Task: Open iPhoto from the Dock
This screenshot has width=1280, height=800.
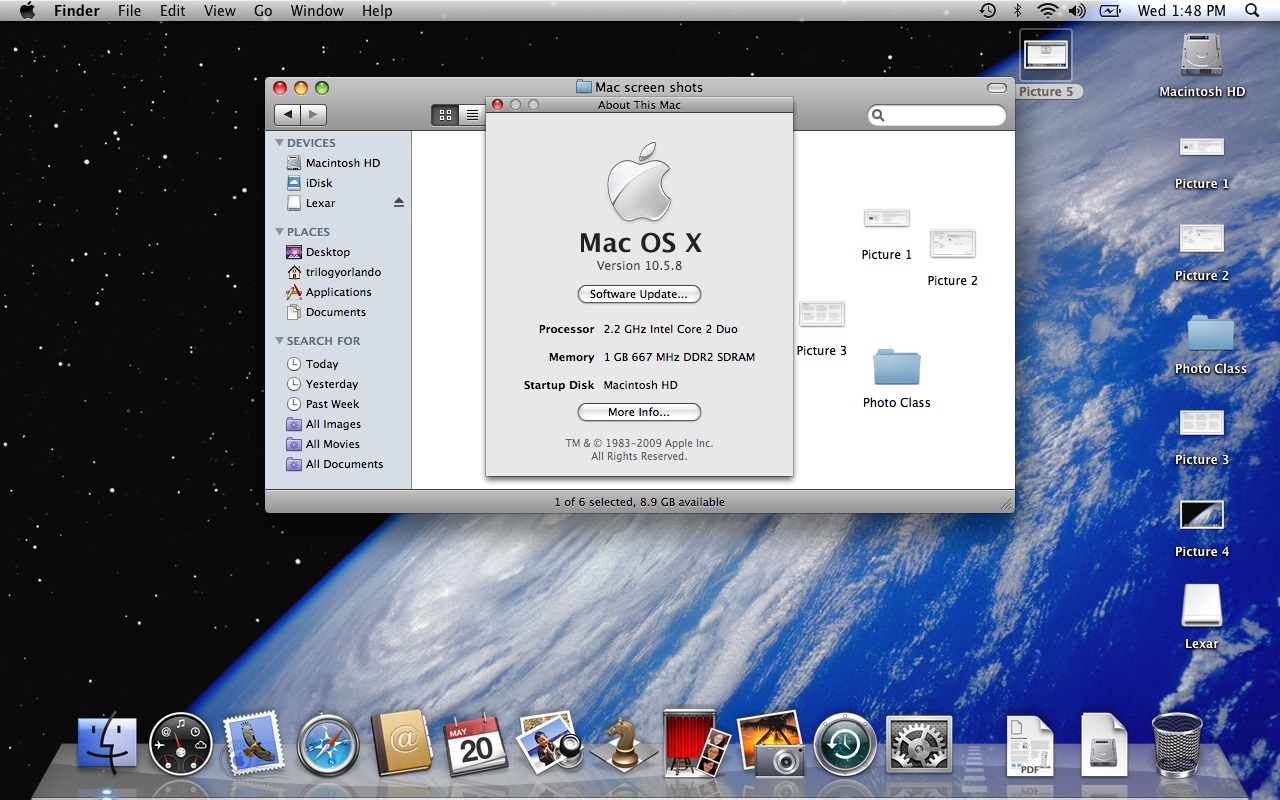Action: [x=770, y=744]
